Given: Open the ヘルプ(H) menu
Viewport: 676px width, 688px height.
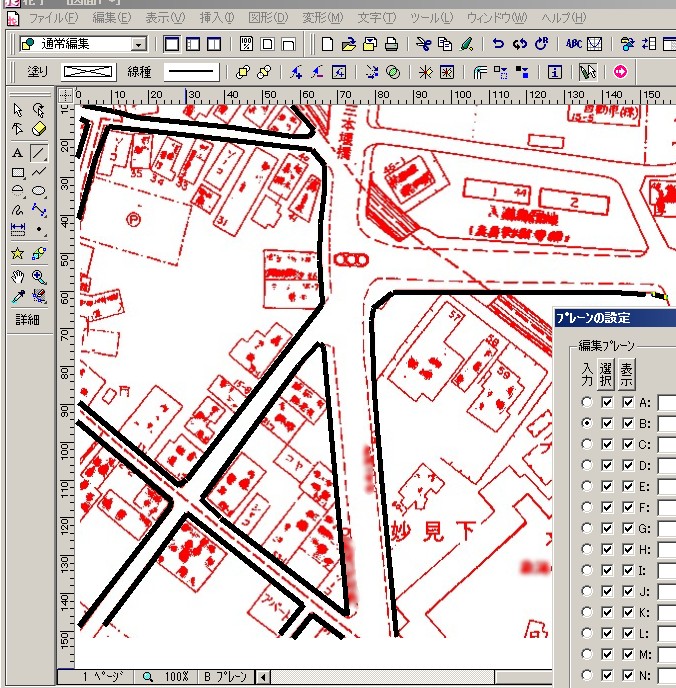Looking at the screenshot, I should 563,18.
